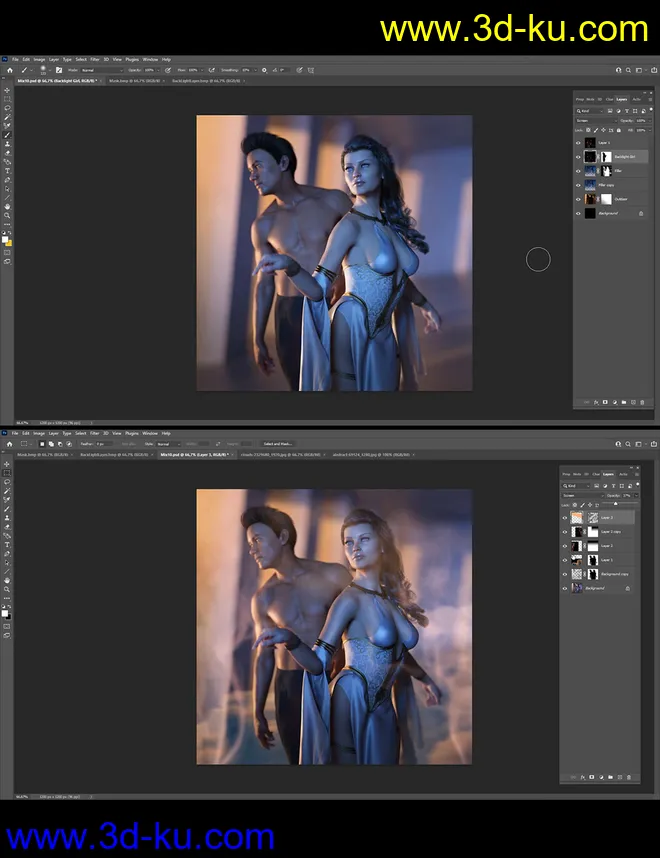Click the Home icon in upper options bar
The image size is (660, 858).
tap(7, 70)
